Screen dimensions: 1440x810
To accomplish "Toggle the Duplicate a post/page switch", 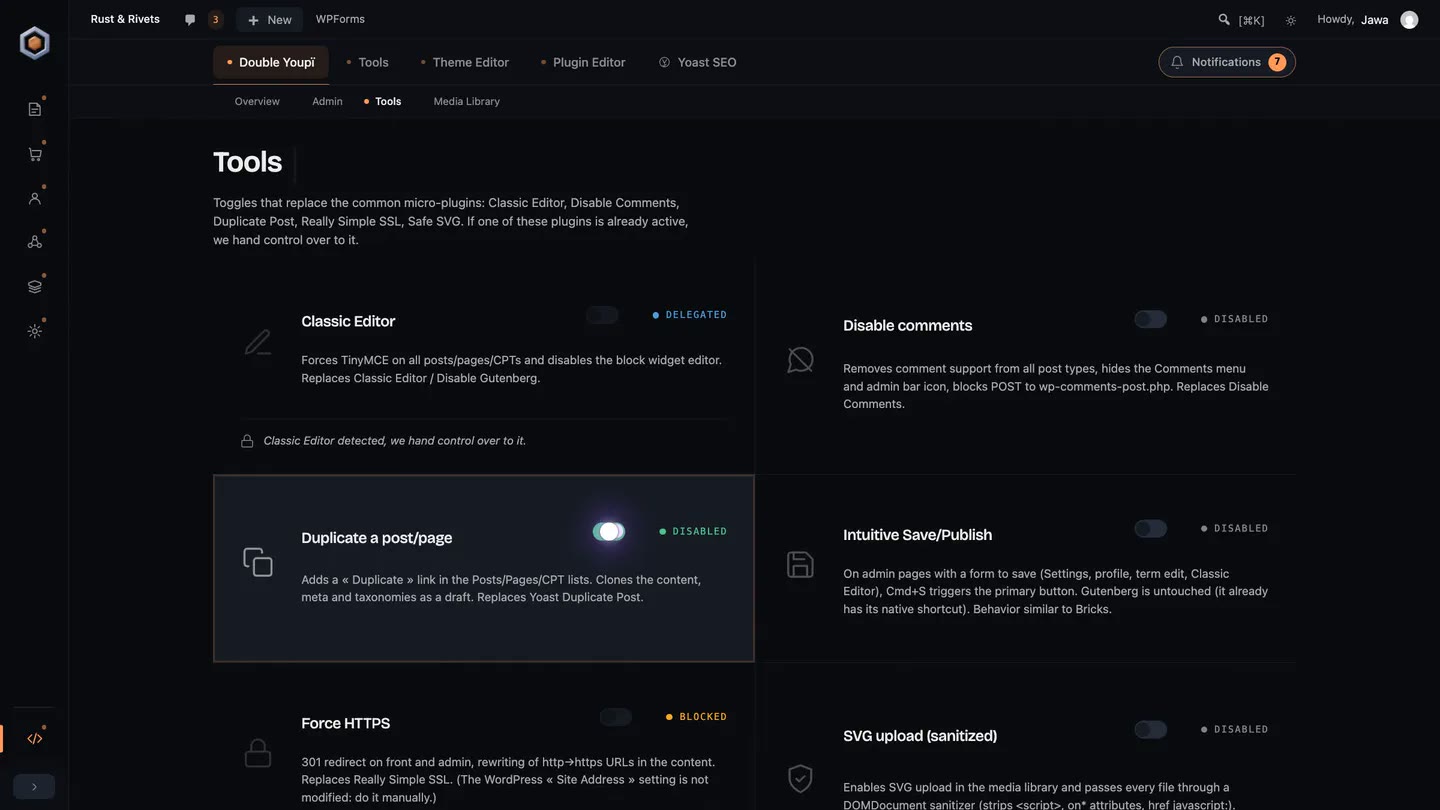I will [609, 531].
